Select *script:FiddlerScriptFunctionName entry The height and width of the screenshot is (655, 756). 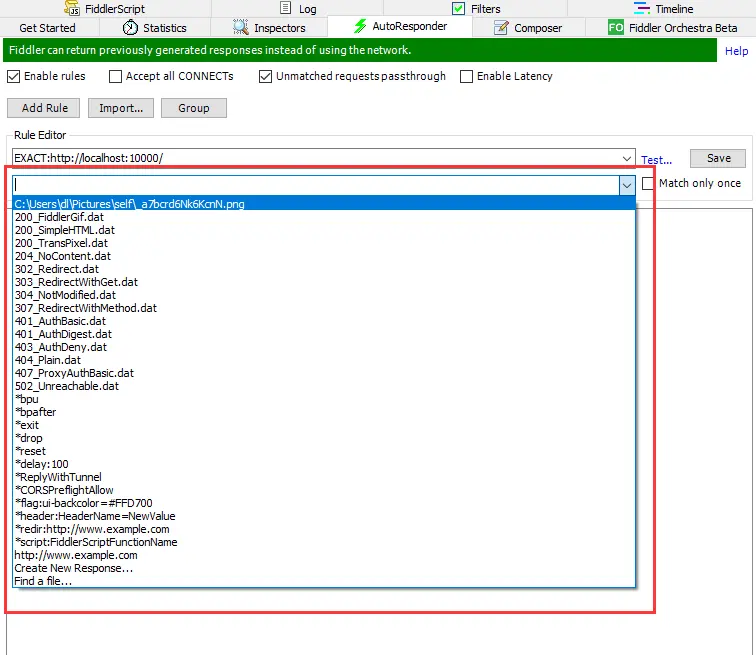pos(324,542)
